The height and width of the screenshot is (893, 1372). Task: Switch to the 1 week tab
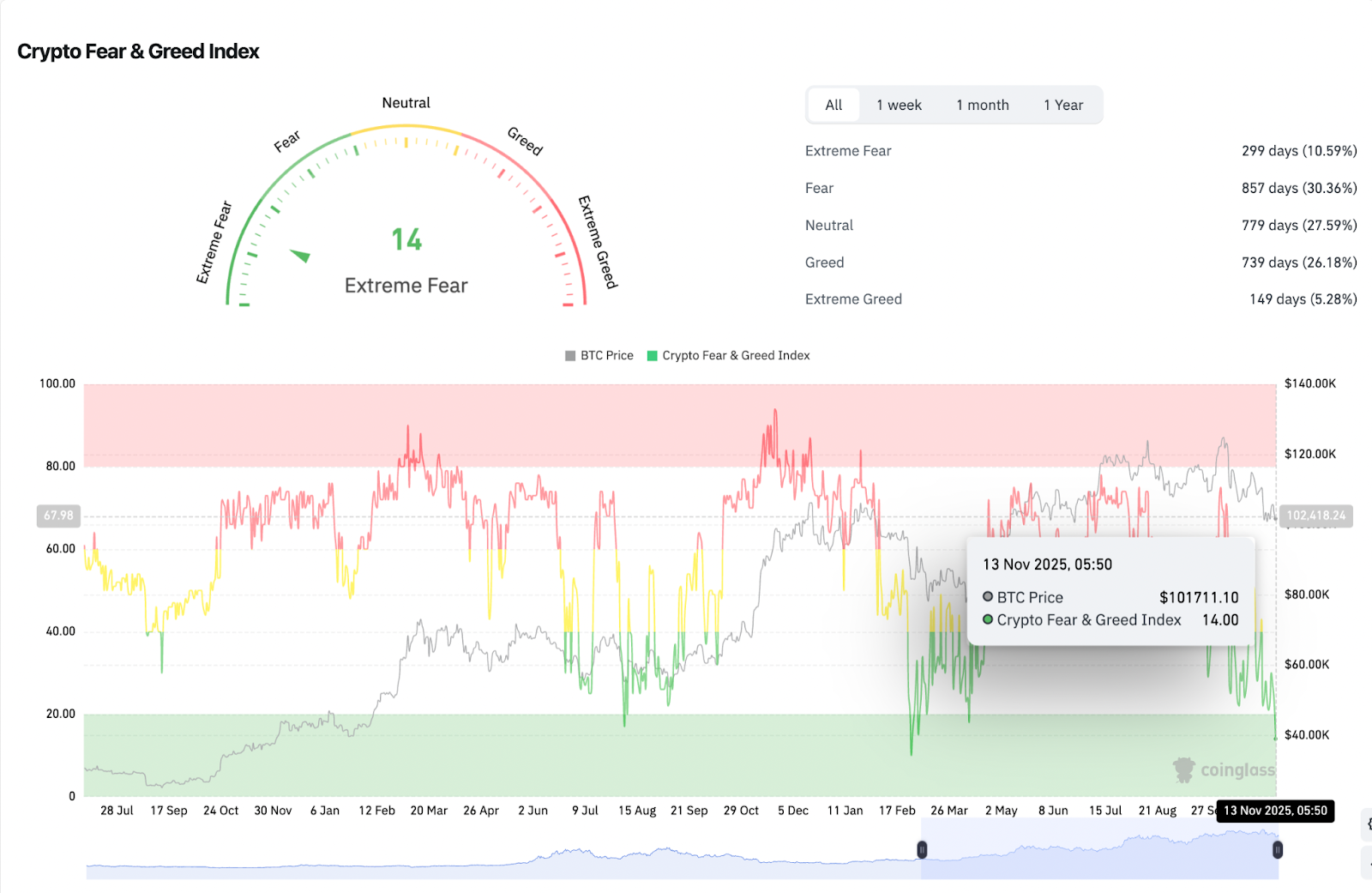899,106
